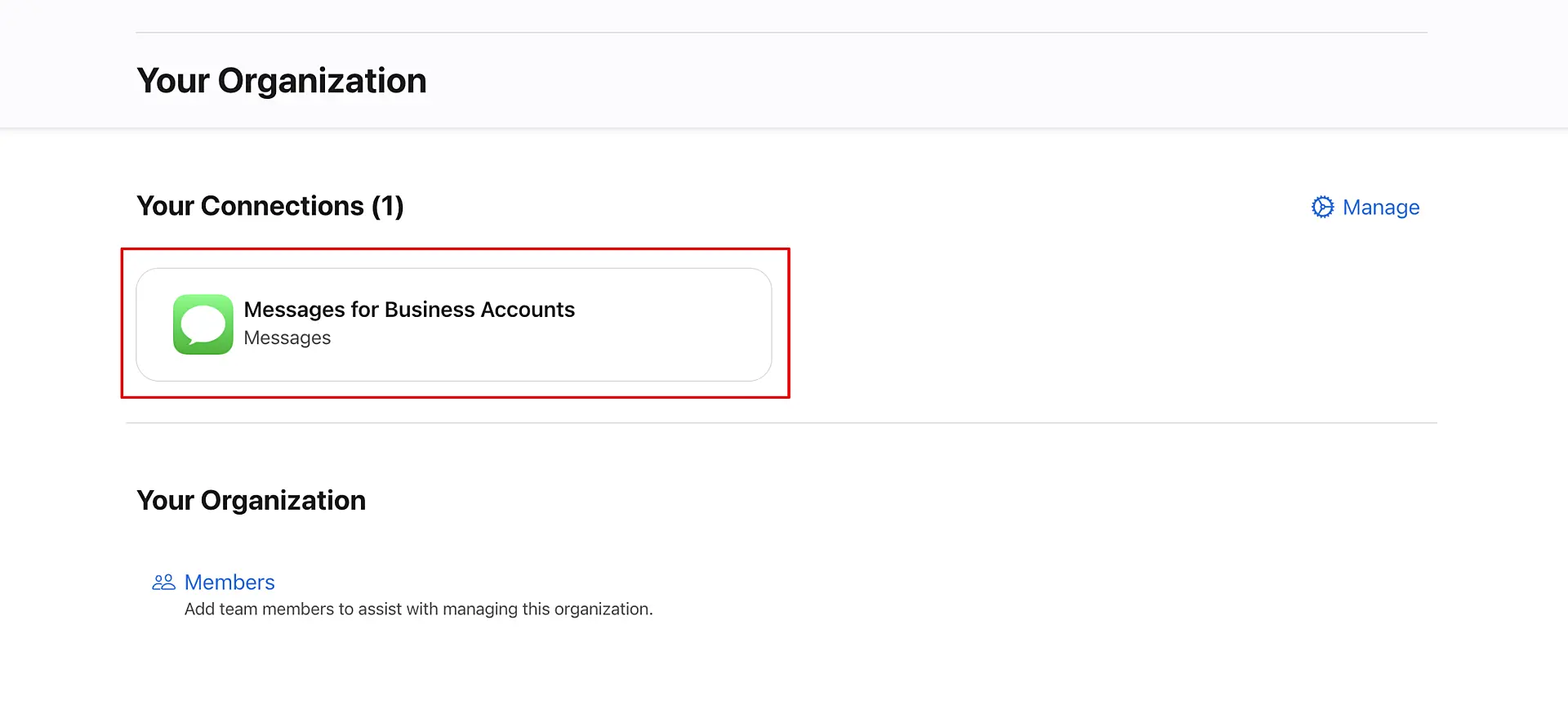Click the word Accounts in the card title

pos(528,310)
